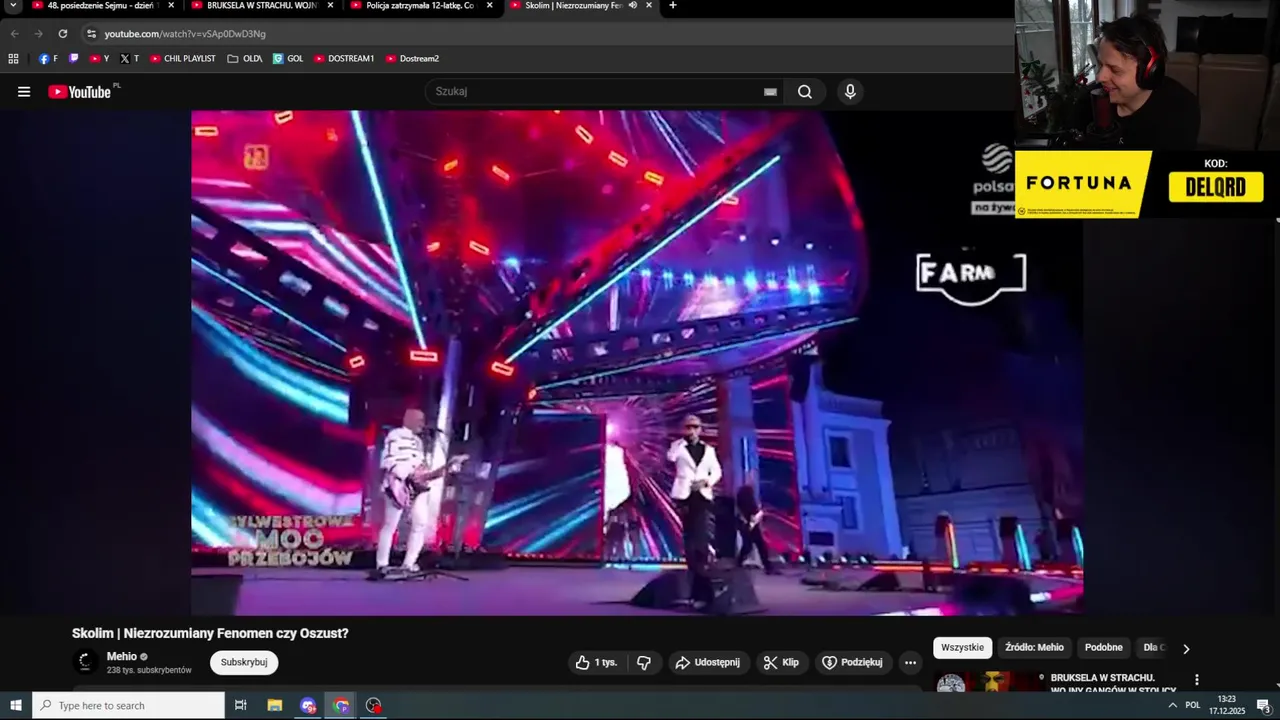Start voice search with microphone icon

(850, 92)
